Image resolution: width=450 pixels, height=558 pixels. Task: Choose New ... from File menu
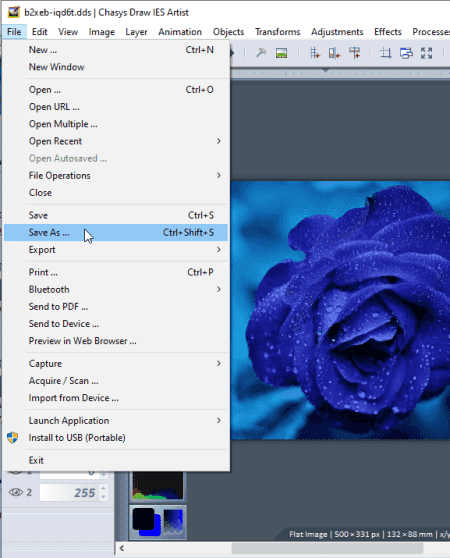(x=116, y=50)
